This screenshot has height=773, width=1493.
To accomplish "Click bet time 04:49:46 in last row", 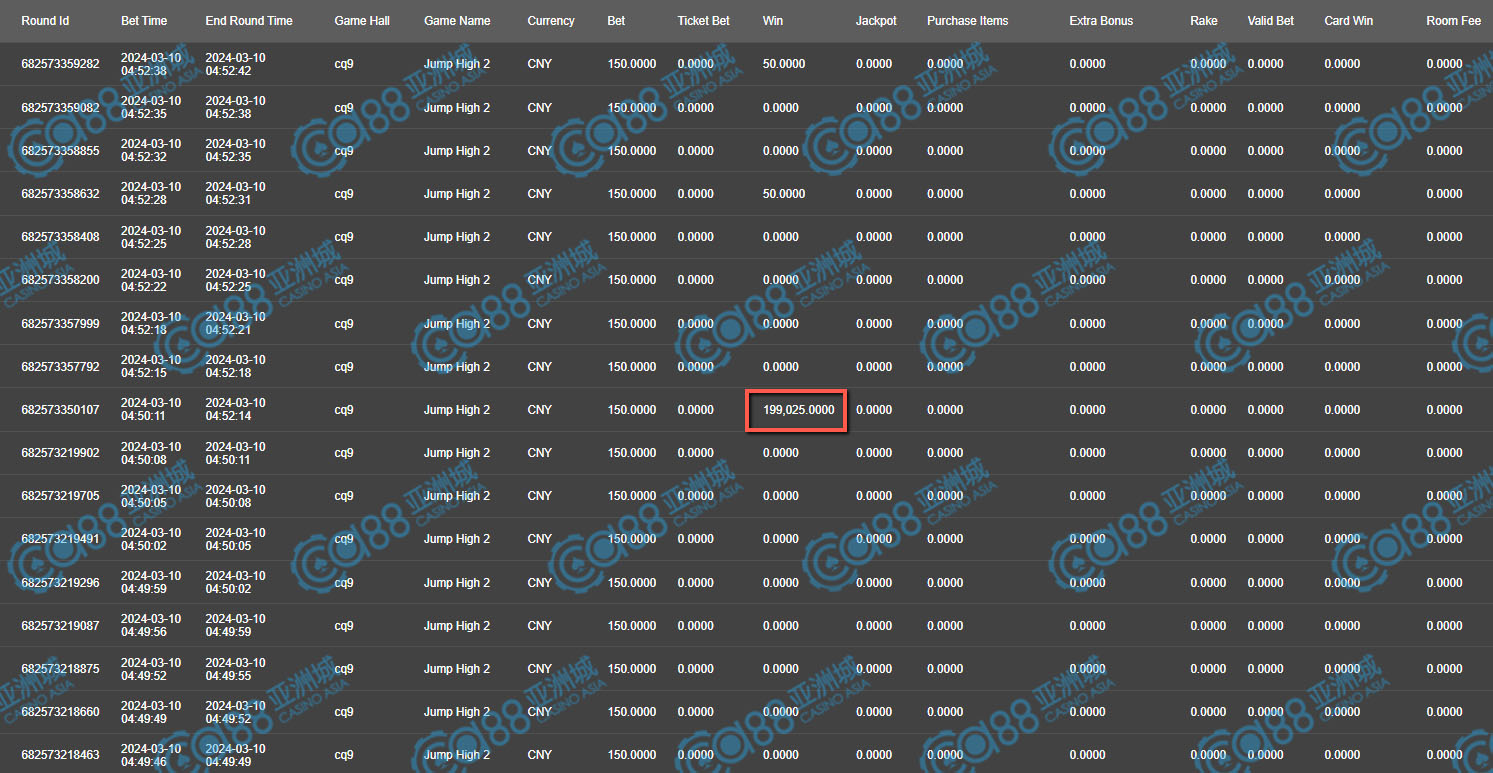I will [143, 762].
